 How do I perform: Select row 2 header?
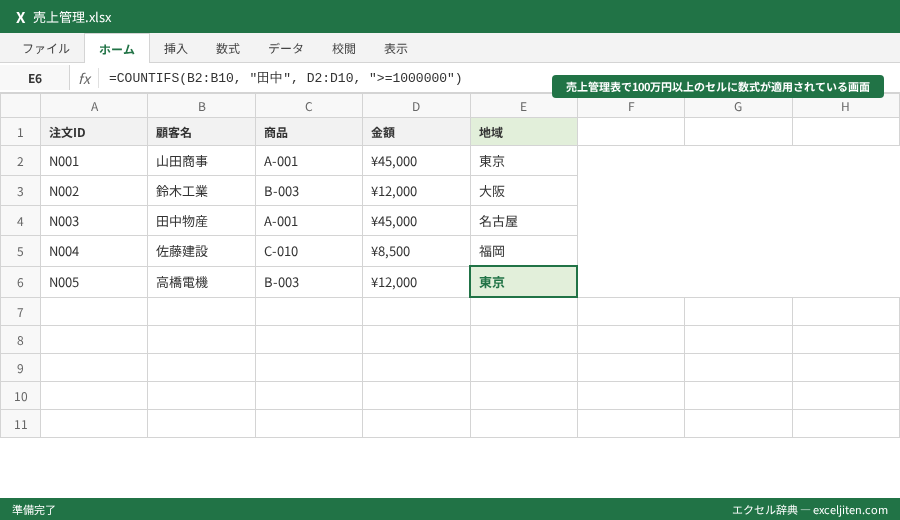20,161
